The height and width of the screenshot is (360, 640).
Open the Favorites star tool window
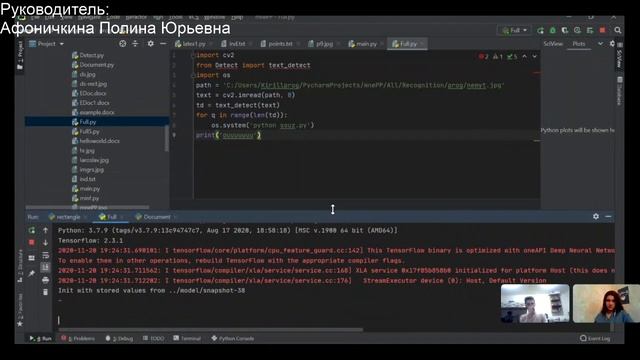[20, 324]
